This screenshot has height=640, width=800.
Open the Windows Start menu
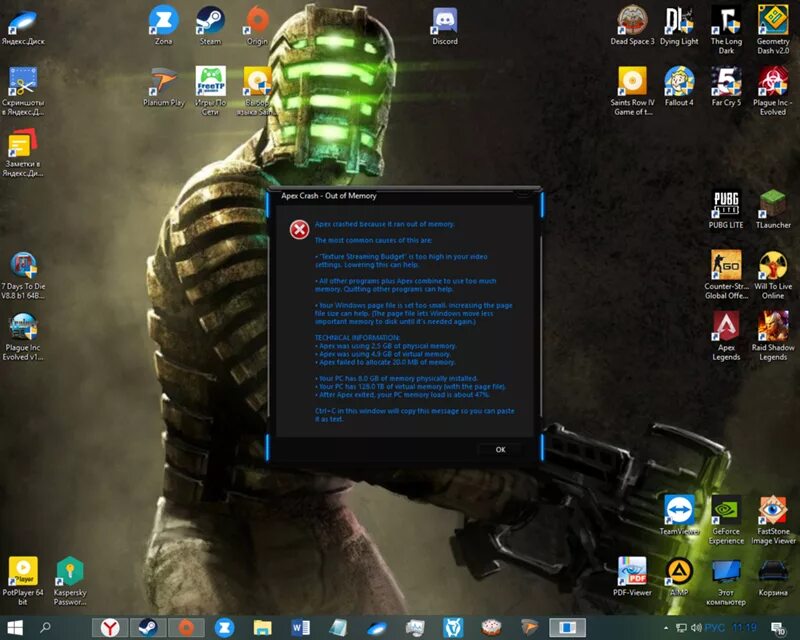coord(15,627)
